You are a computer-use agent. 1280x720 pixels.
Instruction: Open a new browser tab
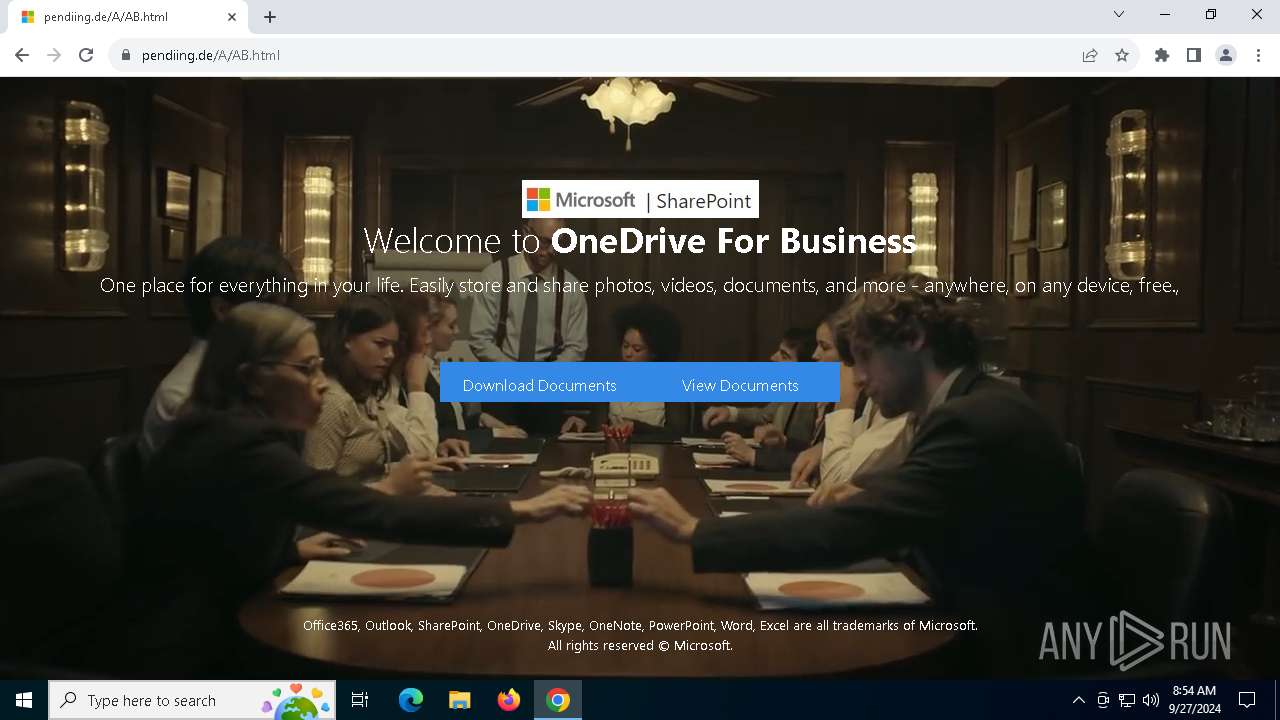(270, 17)
